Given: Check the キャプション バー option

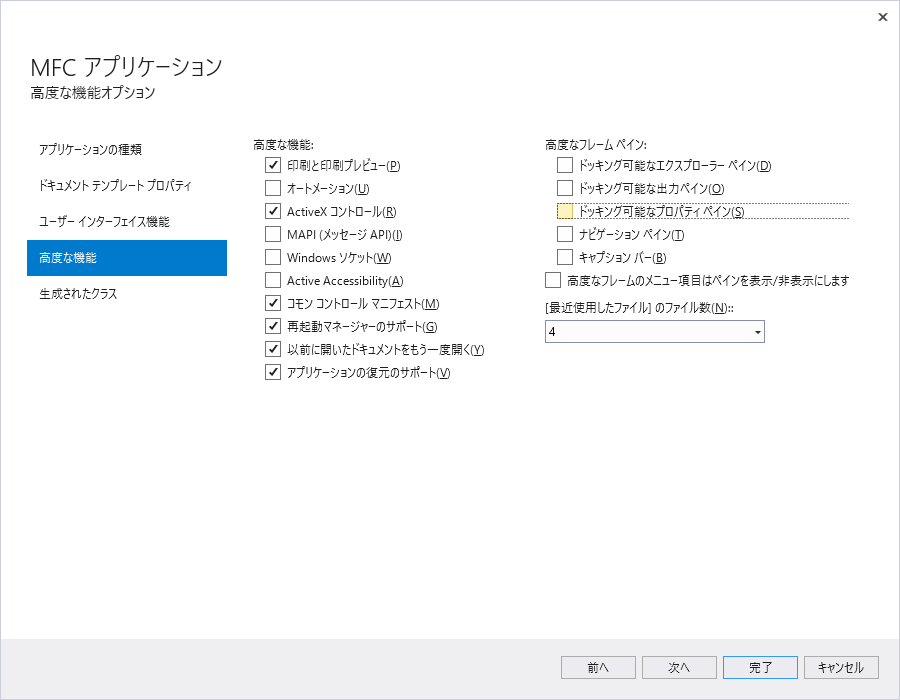Looking at the screenshot, I should (564, 257).
